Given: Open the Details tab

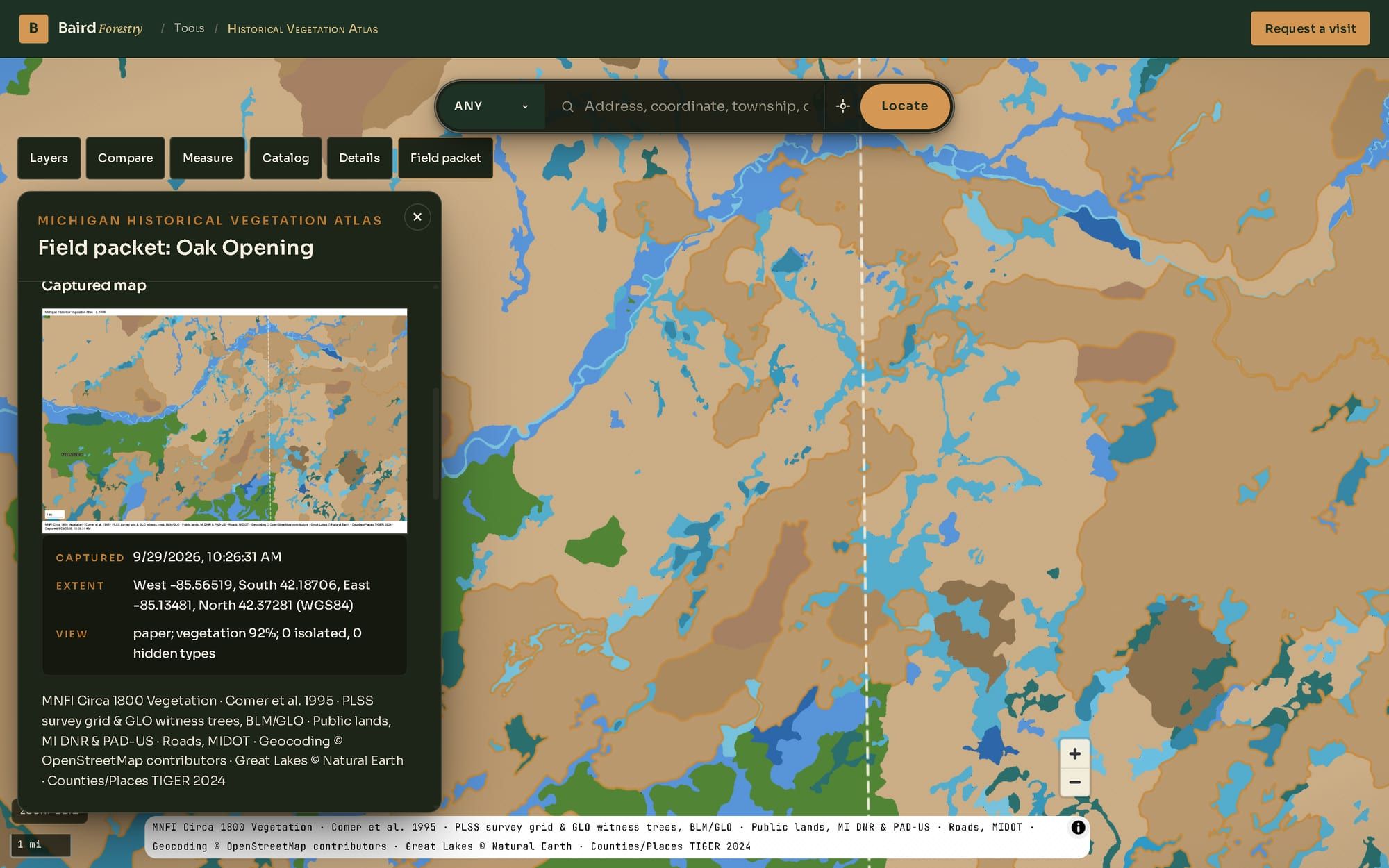Looking at the screenshot, I should (359, 158).
